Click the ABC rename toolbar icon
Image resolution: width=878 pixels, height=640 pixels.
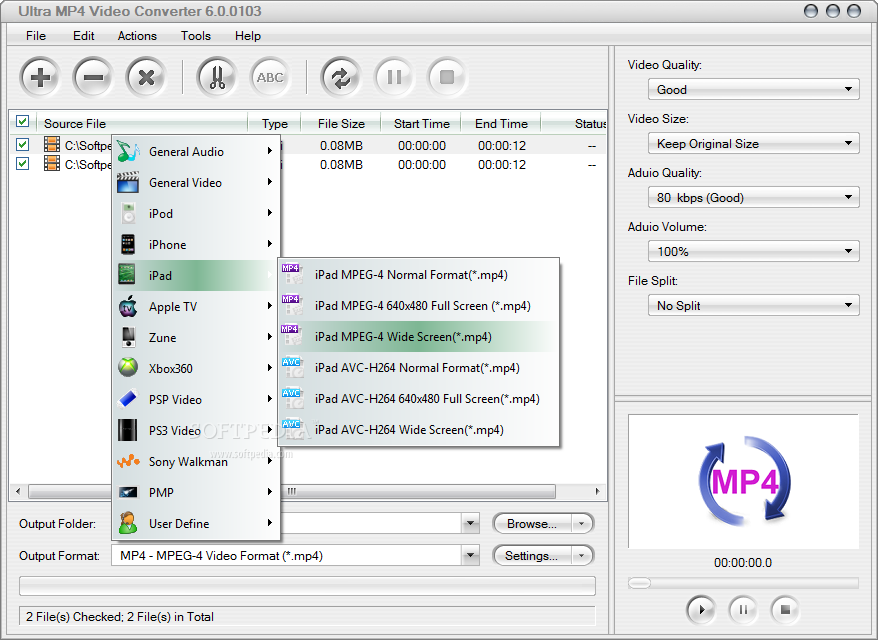tap(270, 77)
